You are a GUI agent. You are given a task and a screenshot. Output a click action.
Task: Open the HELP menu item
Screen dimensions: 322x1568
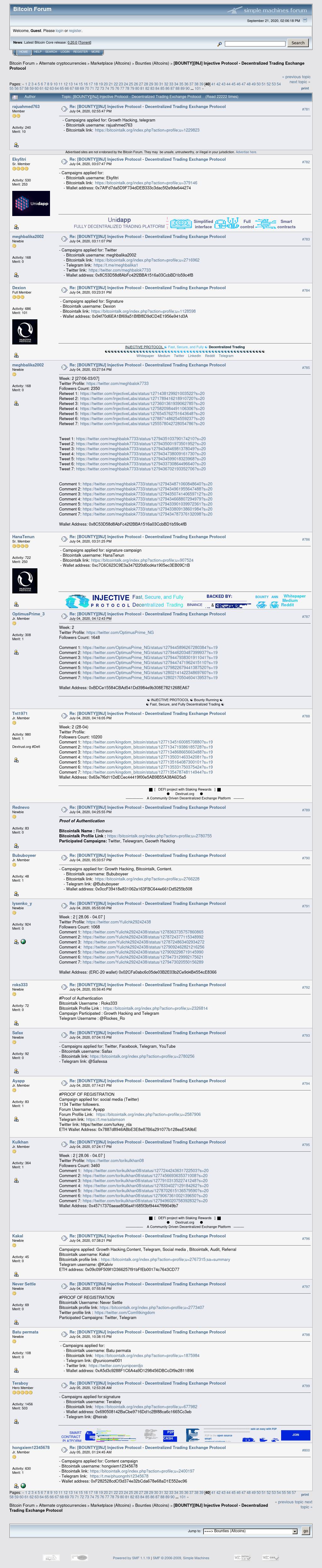pyautogui.click(x=37, y=52)
